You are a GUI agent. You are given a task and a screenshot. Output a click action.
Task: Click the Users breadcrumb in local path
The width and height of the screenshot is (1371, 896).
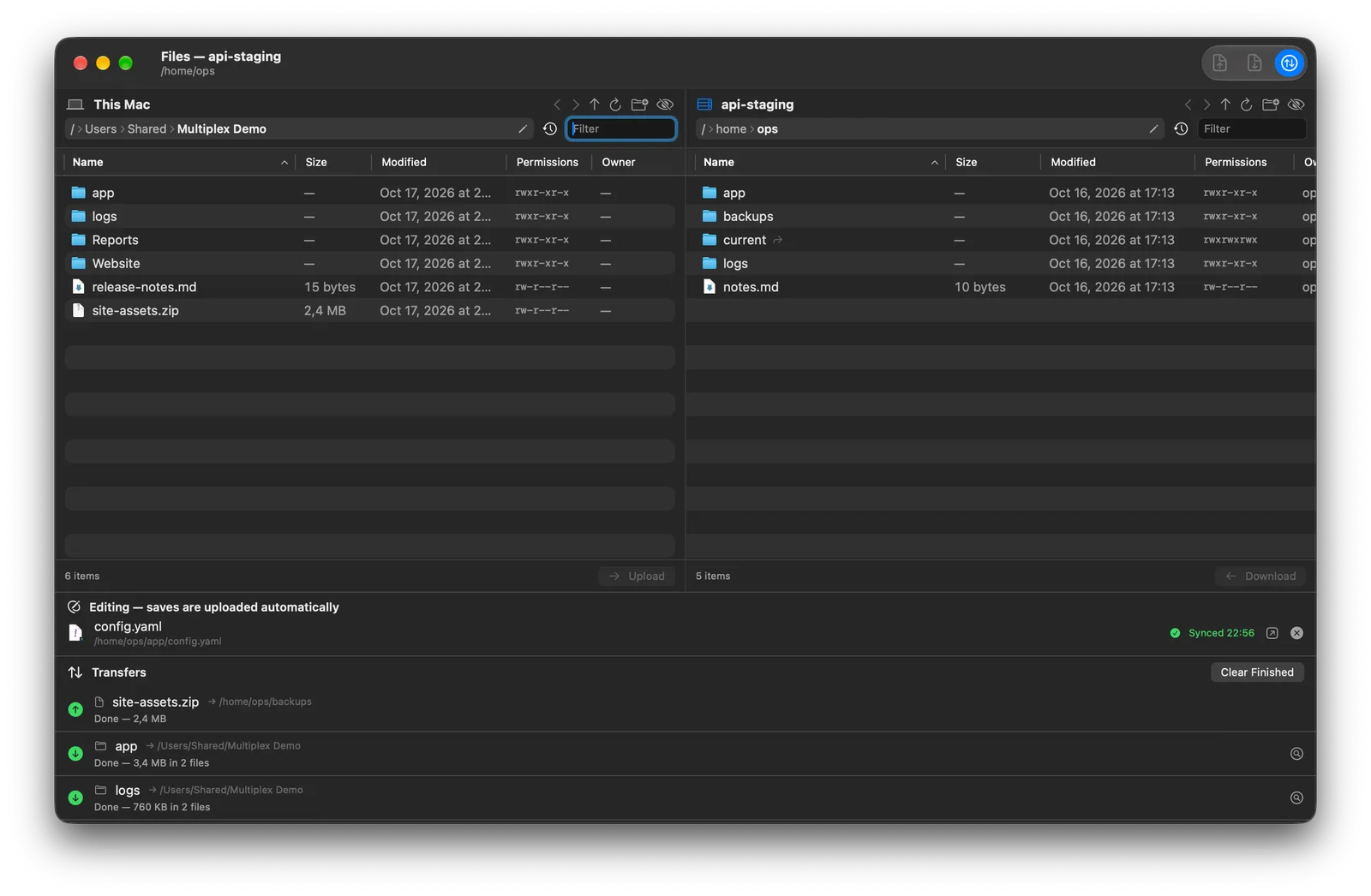pyautogui.click(x=100, y=129)
